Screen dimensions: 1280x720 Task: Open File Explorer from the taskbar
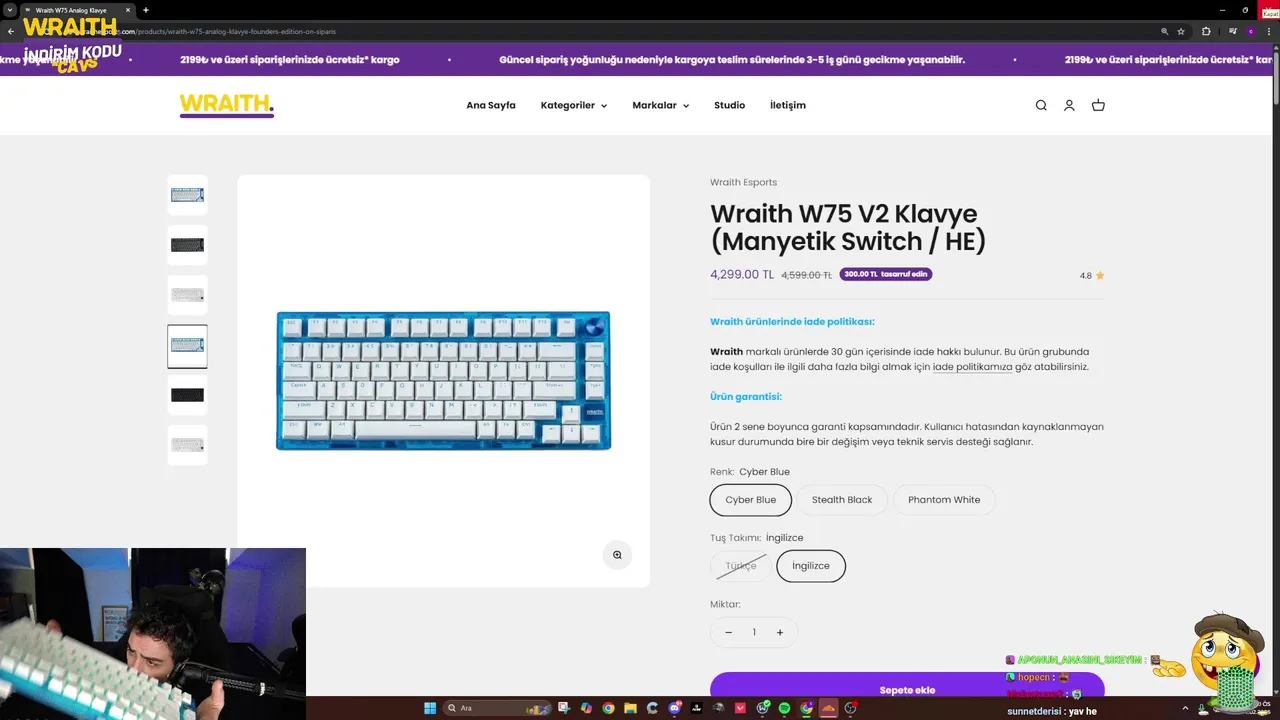[630, 708]
